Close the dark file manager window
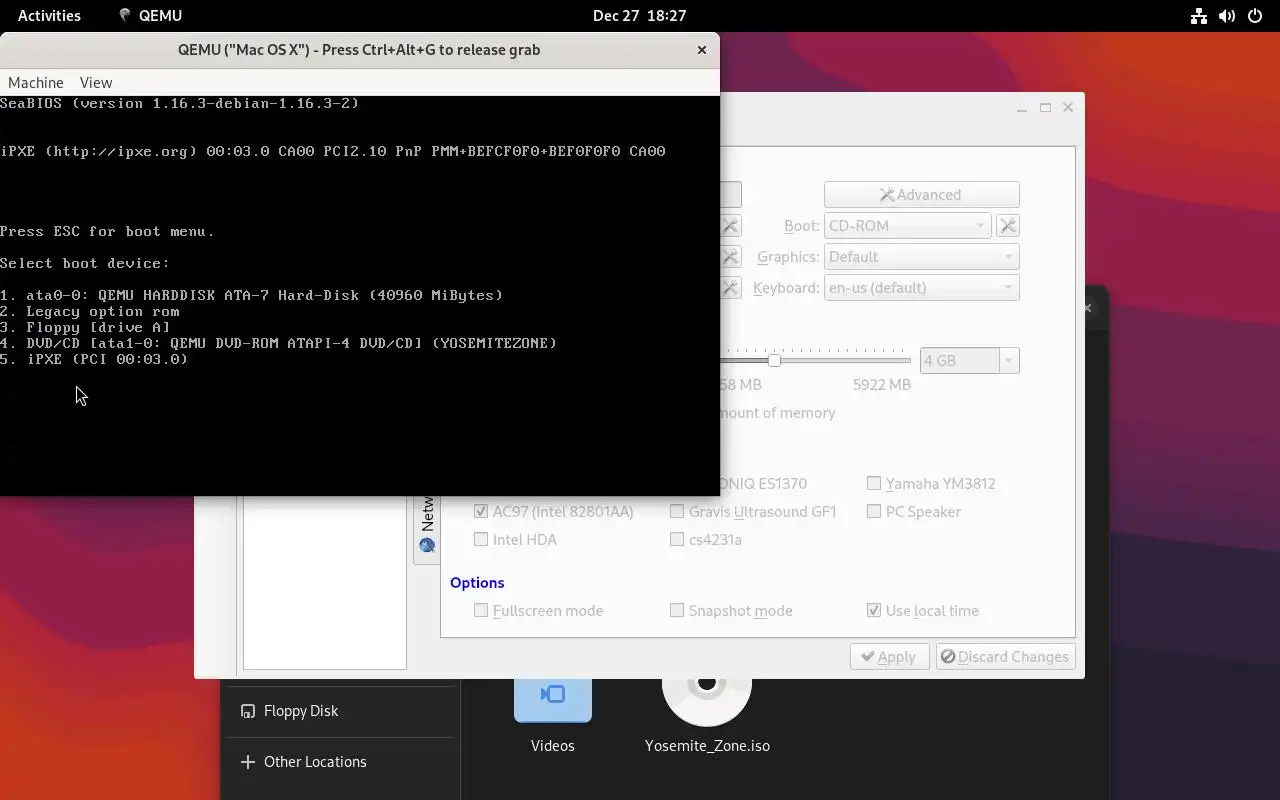The height and width of the screenshot is (800, 1280). 1088,308
